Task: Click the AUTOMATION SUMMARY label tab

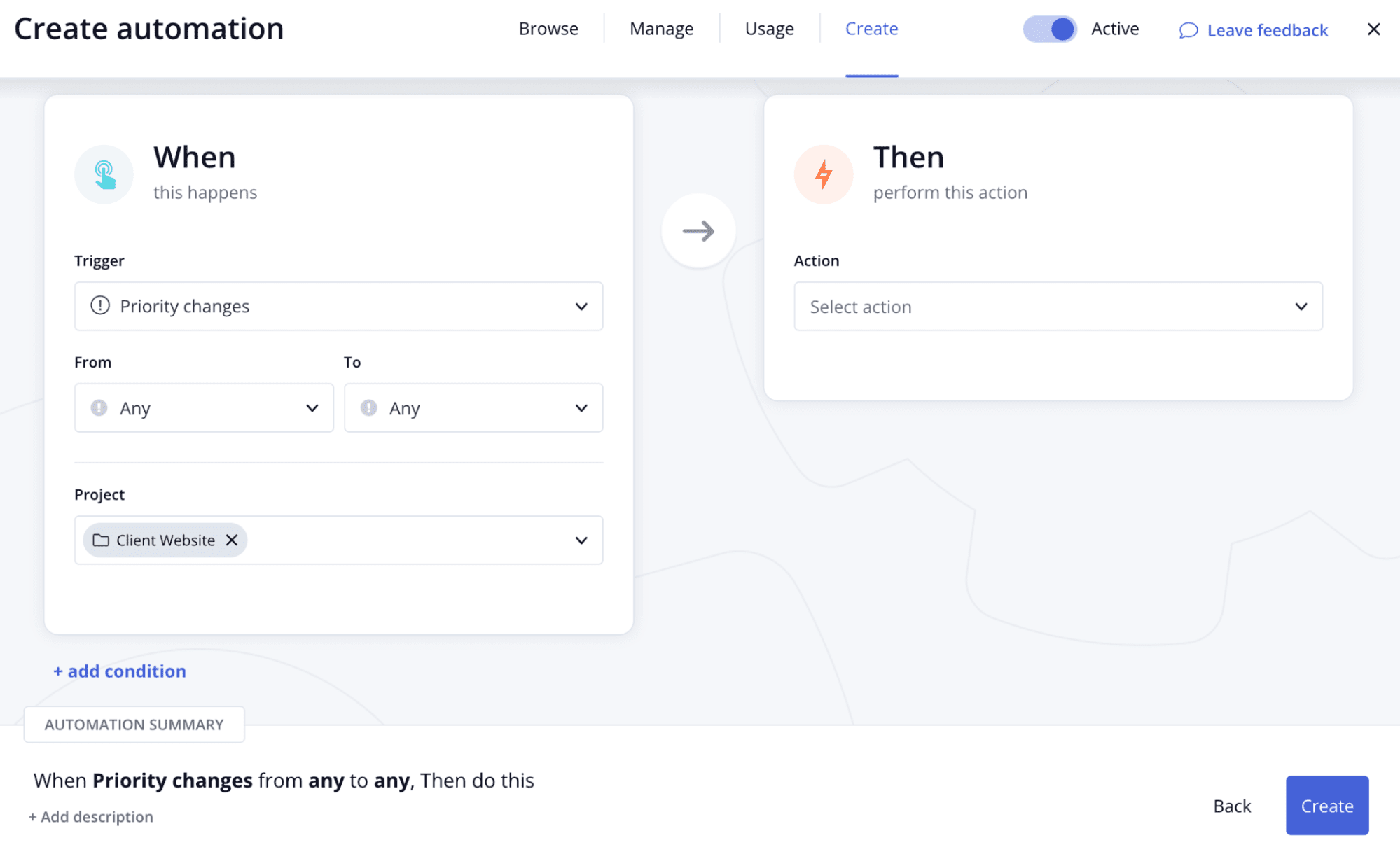Action: [x=133, y=723]
